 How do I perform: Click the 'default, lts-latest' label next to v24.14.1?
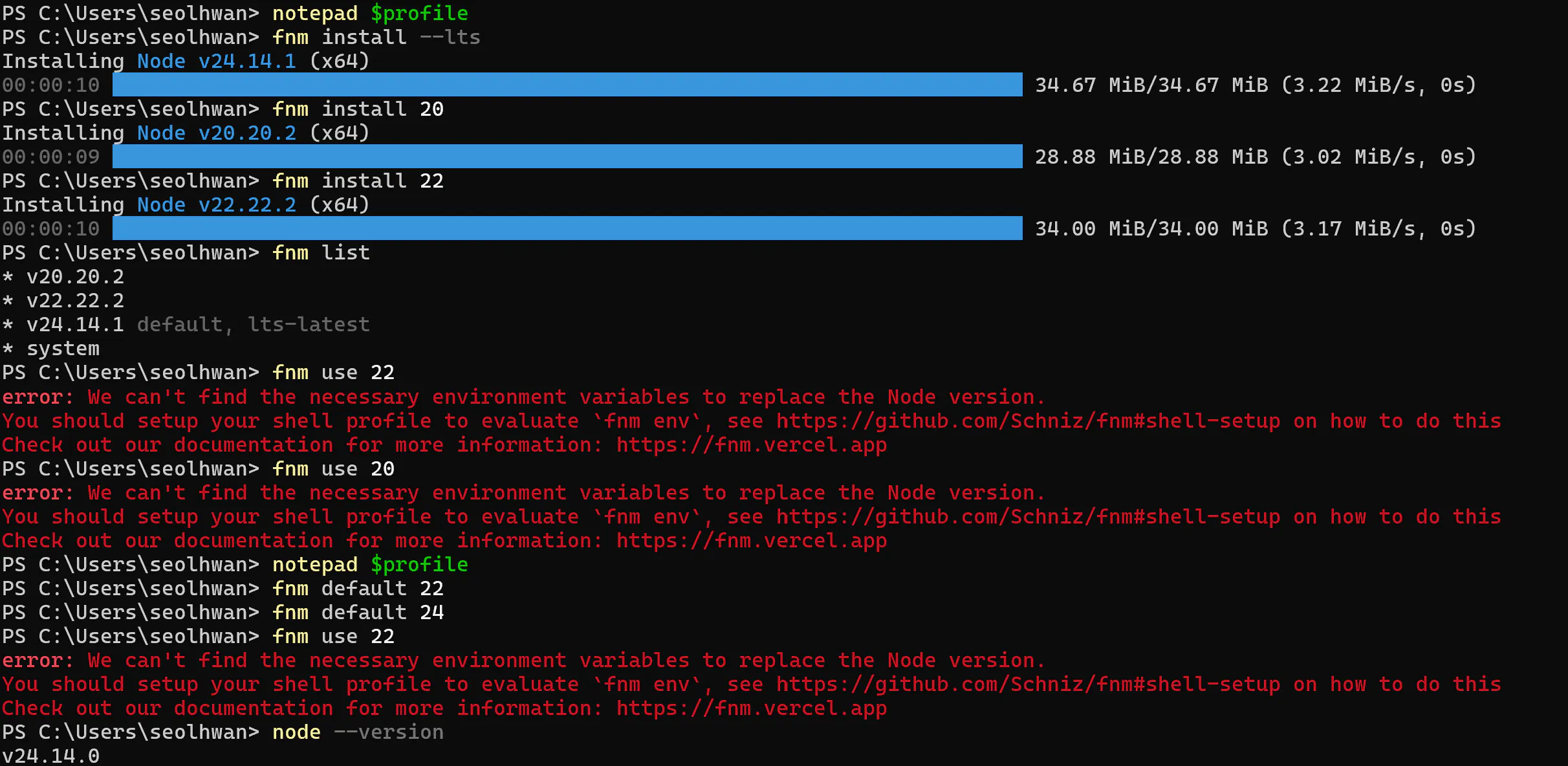point(254,324)
